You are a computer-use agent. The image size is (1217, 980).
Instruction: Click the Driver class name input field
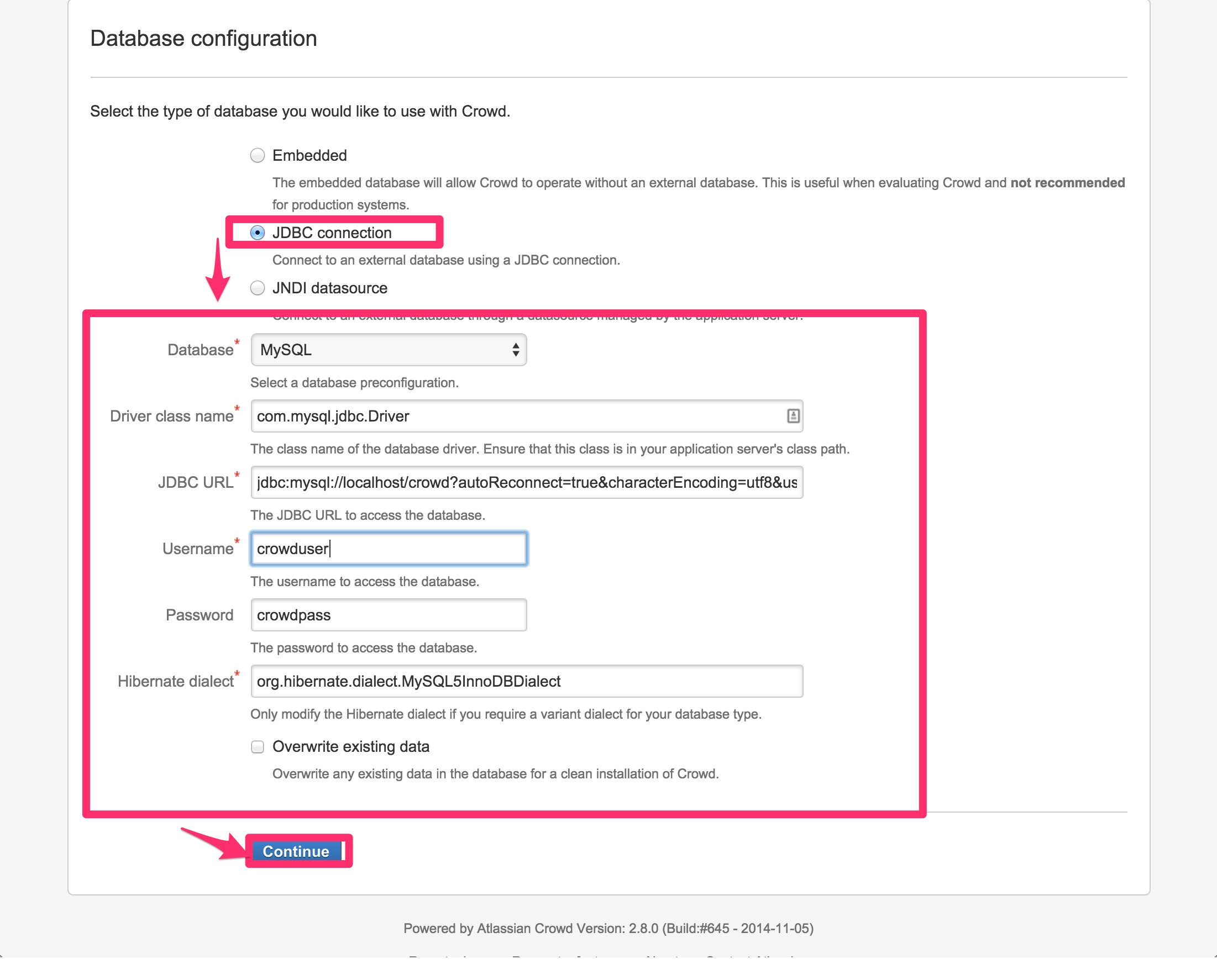527,416
